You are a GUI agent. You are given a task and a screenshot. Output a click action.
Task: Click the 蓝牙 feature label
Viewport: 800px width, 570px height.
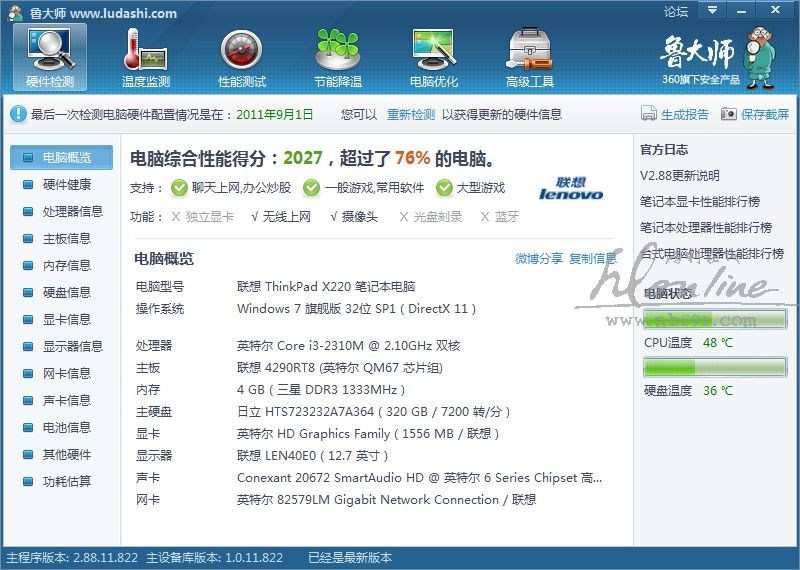(507, 217)
